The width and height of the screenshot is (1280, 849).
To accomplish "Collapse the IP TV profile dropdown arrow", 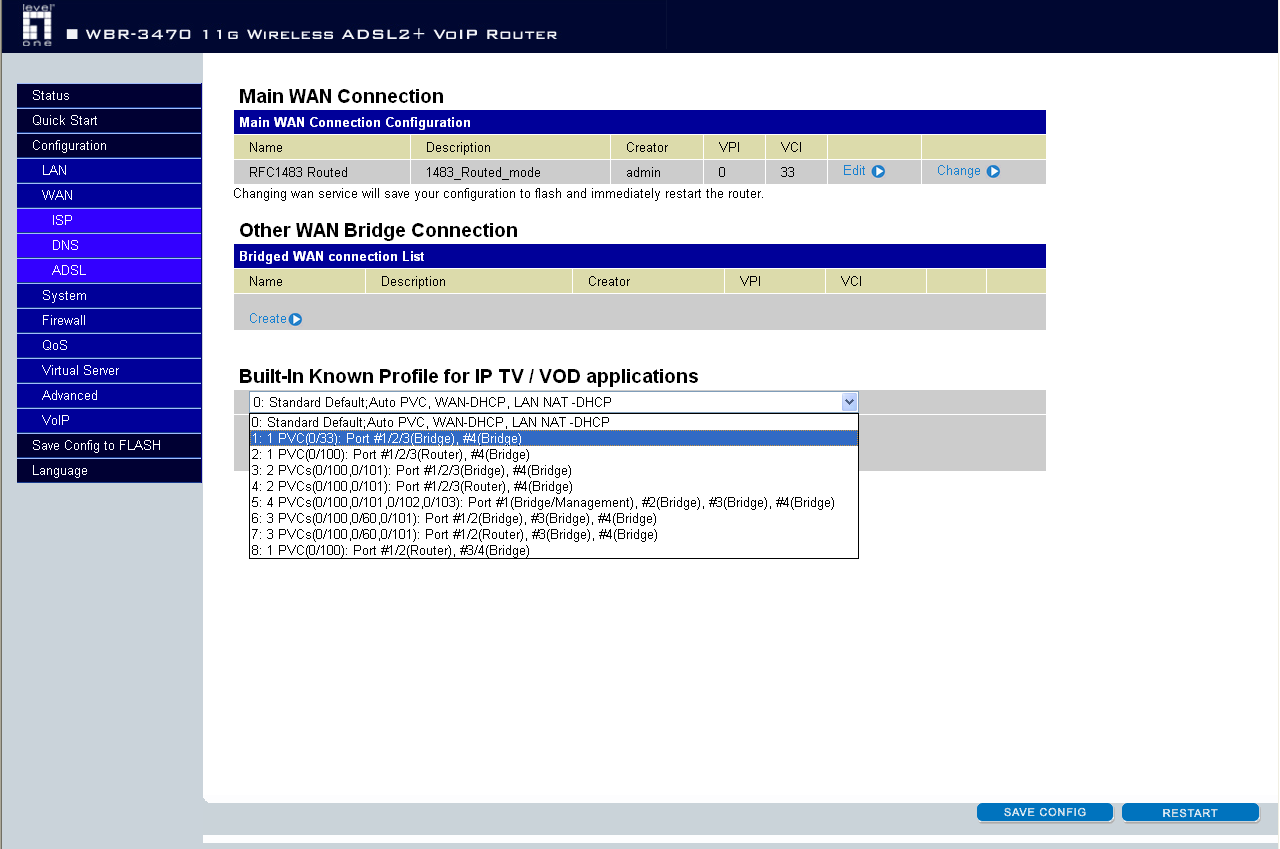I will click(849, 402).
